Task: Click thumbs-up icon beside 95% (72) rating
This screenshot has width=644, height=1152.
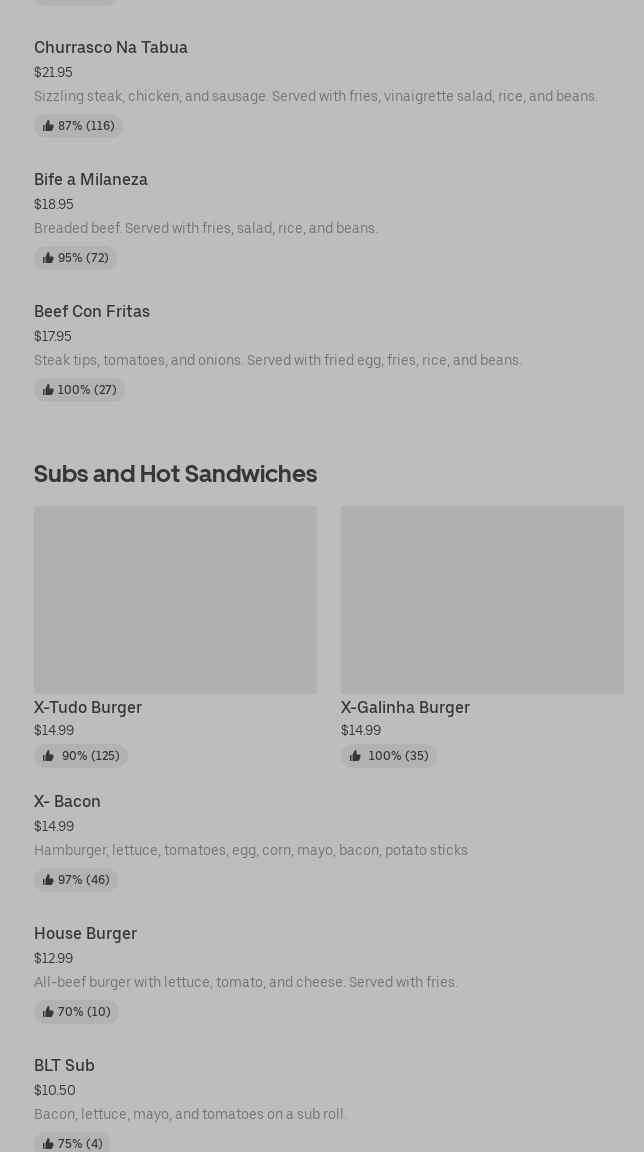Action: tap(48, 258)
